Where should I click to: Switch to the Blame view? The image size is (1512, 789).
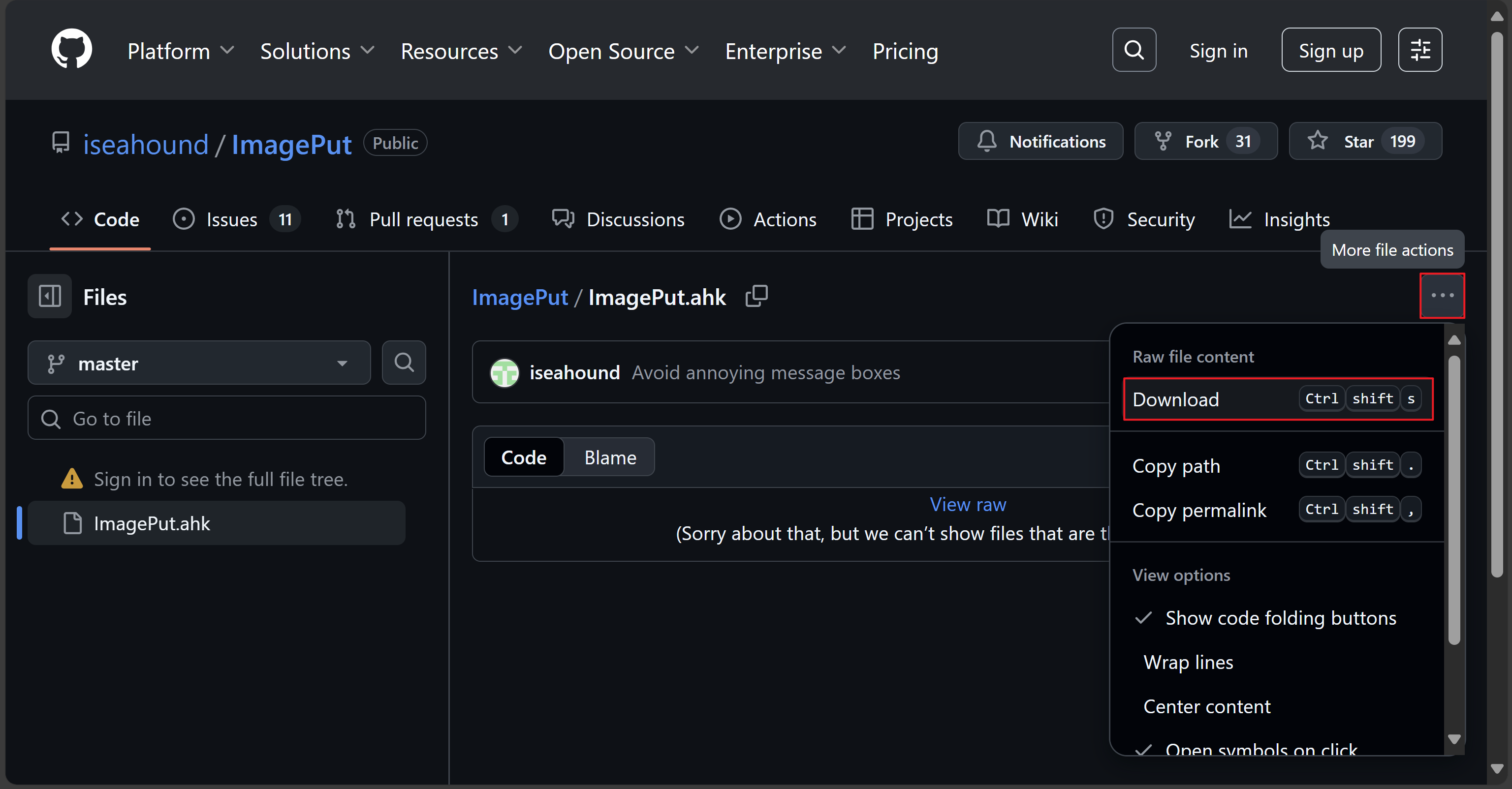(x=610, y=457)
